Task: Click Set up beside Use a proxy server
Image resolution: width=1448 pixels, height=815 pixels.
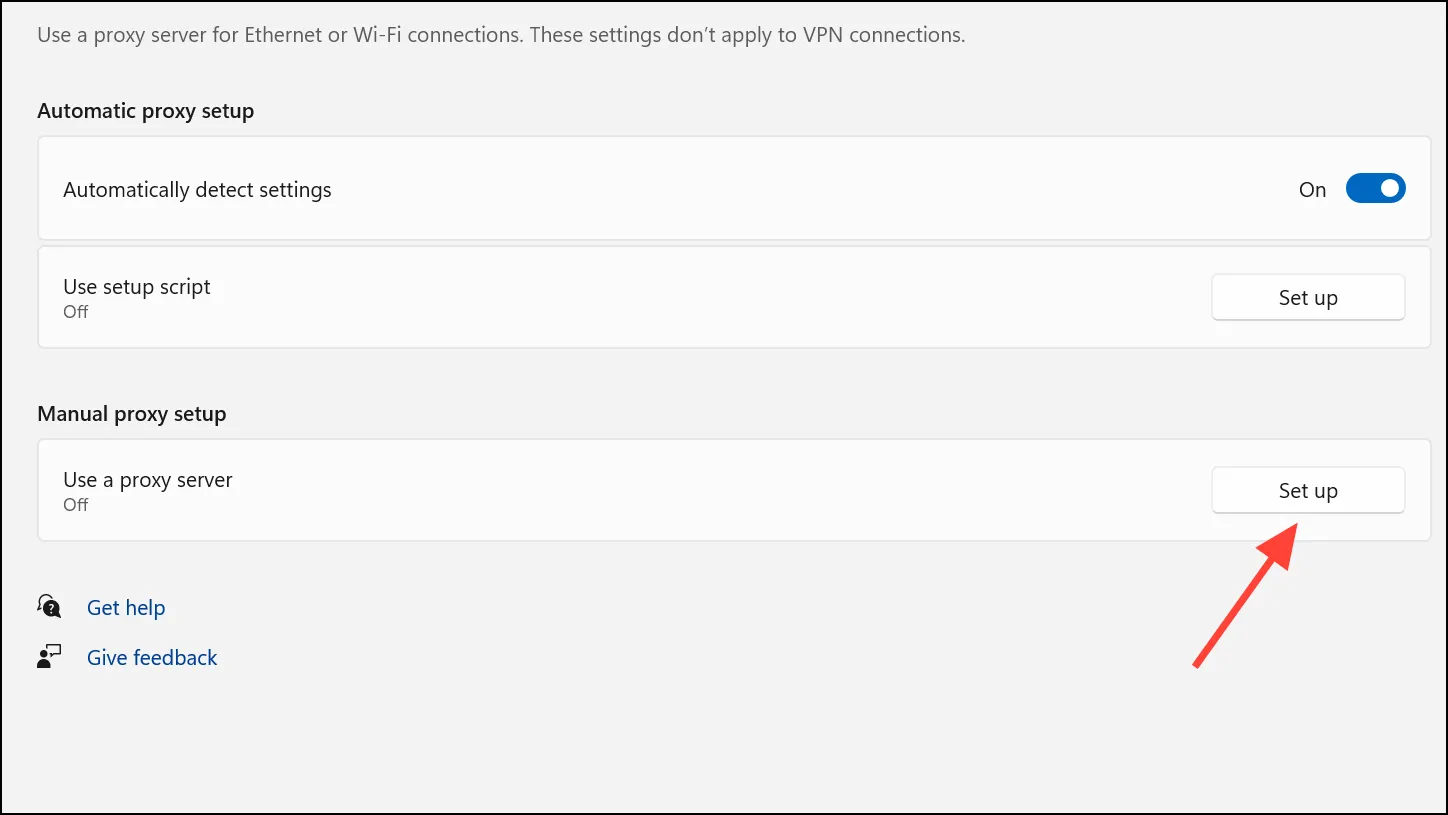Action: [x=1308, y=491]
